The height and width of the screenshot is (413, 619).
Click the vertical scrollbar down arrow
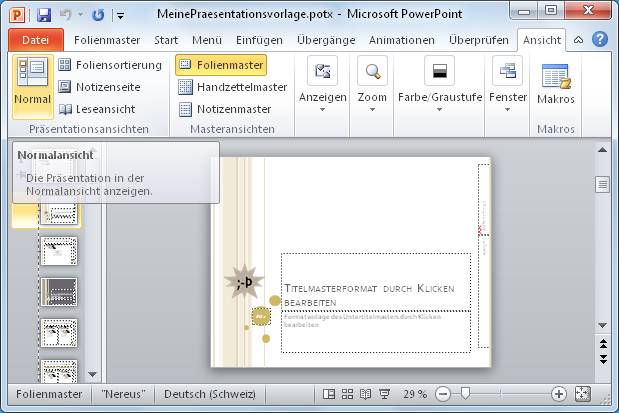pos(602,325)
